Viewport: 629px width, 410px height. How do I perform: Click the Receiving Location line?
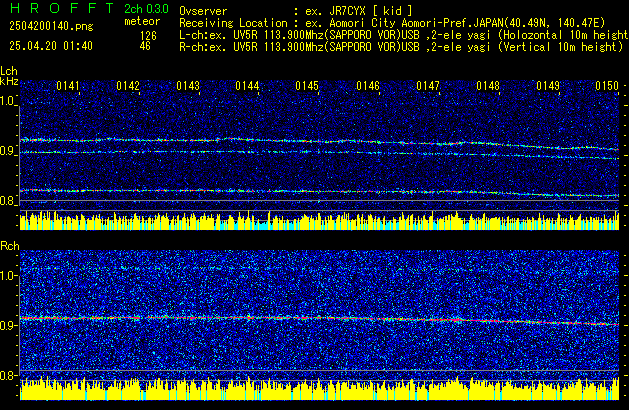392,23
